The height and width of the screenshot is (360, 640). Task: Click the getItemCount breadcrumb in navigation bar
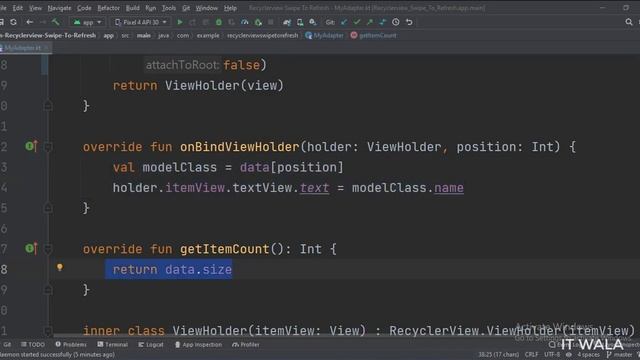[373, 36]
